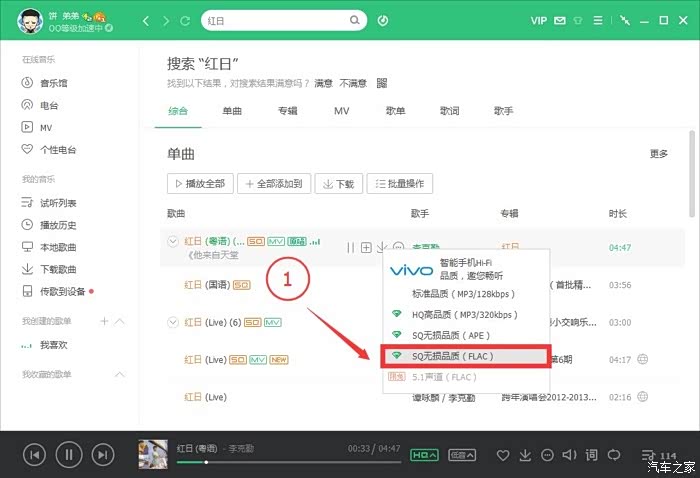
Task: Skip to the next track
Action: [x=102, y=455]
